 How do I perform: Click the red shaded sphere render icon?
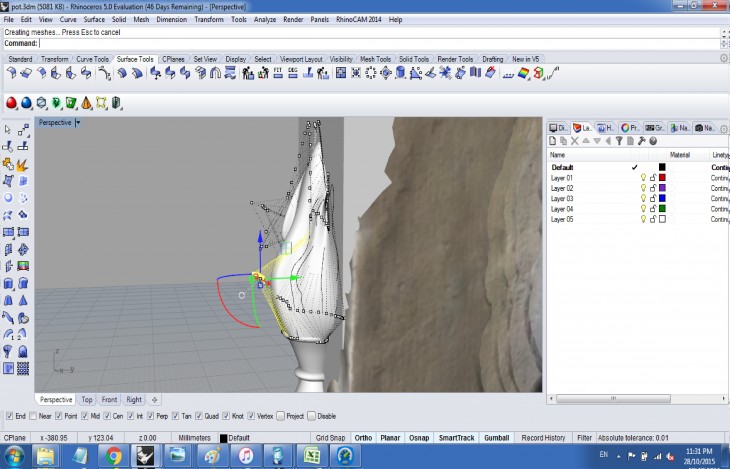tap(11, 103)
